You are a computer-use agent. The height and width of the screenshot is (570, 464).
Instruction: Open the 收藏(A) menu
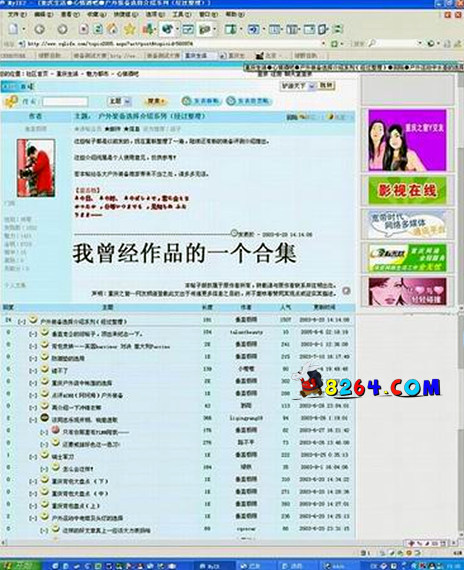(x=97, y=15)
